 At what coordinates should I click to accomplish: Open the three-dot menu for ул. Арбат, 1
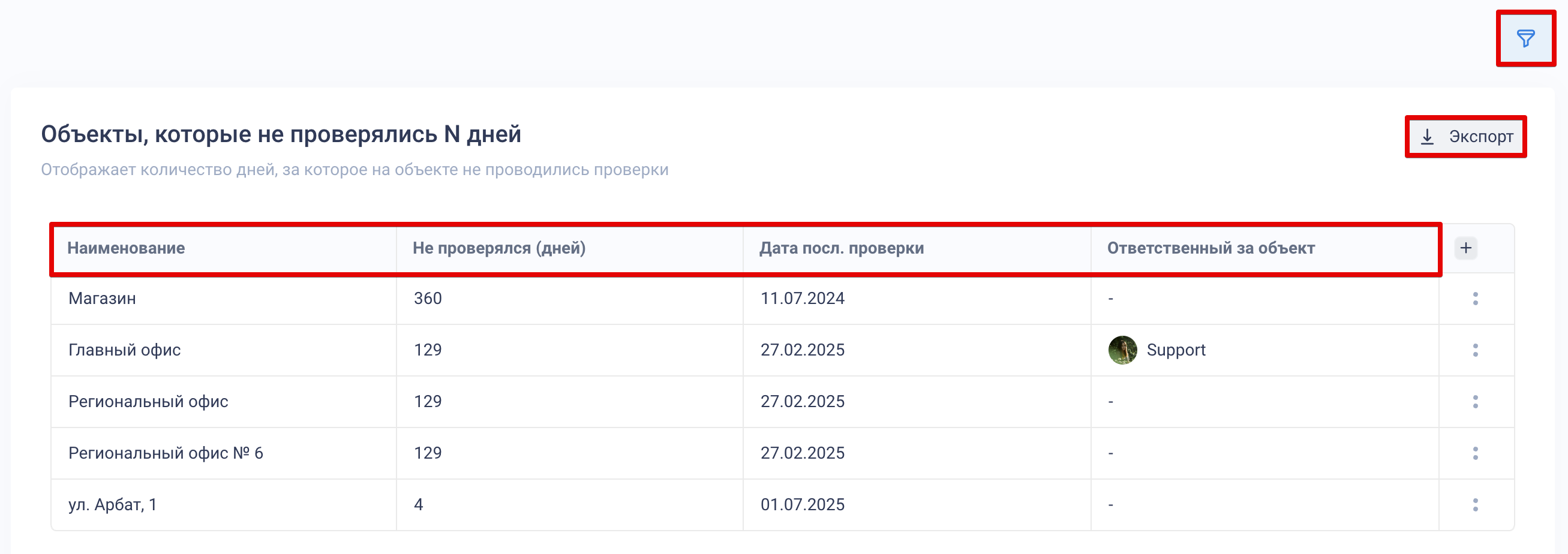1475,505
